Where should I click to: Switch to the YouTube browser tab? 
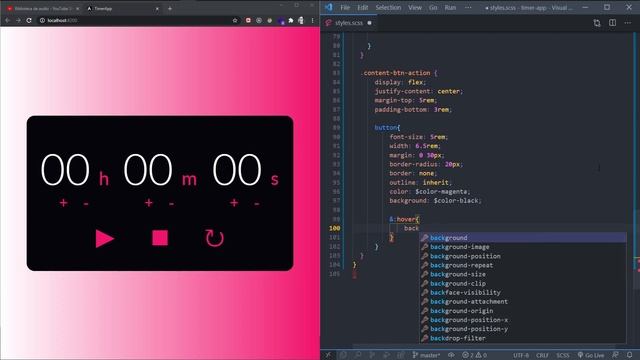pos(42,9)
